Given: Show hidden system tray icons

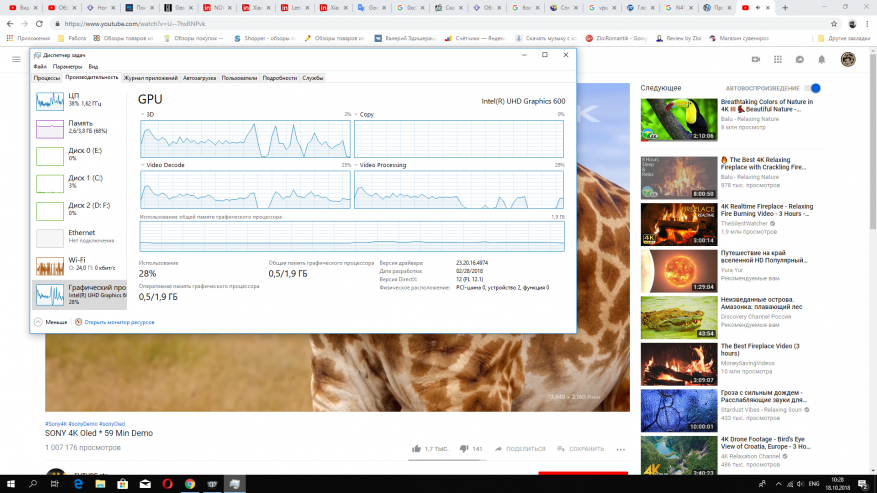Looking at the screenshot, I should pos(778,484).
